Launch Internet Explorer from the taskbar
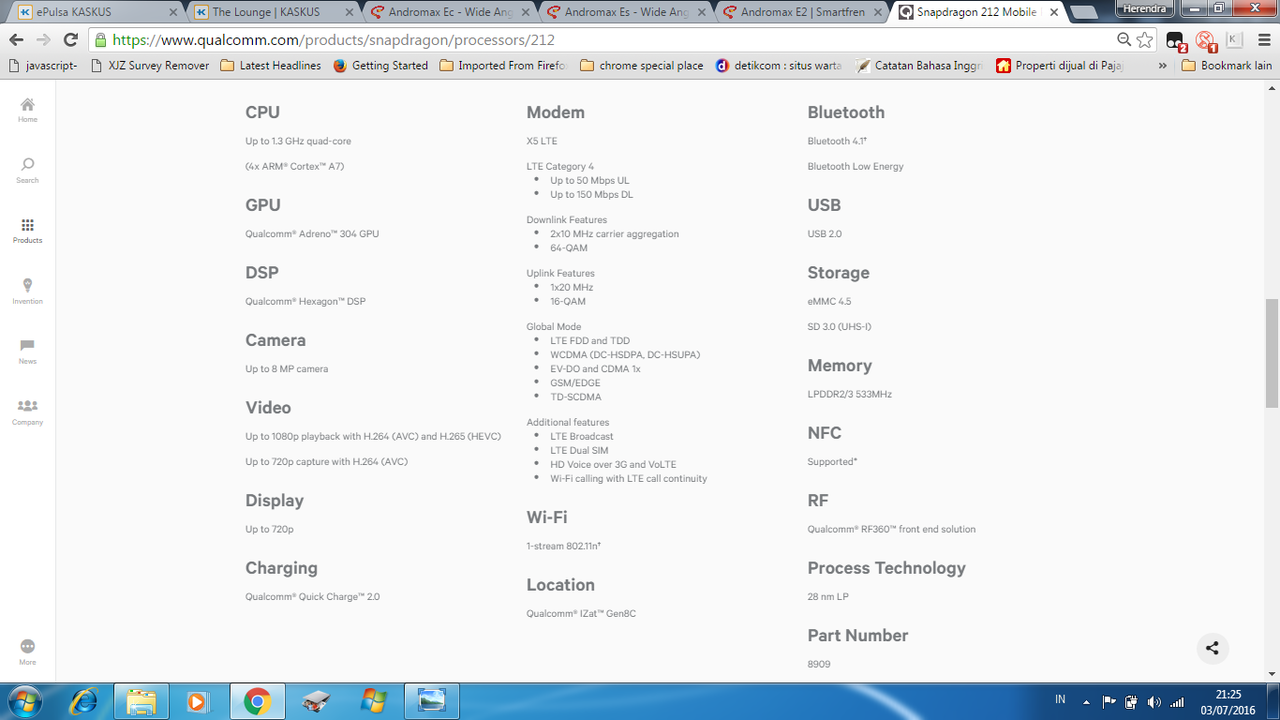Viewport: 1280px width, 720px height. [84, 701]
